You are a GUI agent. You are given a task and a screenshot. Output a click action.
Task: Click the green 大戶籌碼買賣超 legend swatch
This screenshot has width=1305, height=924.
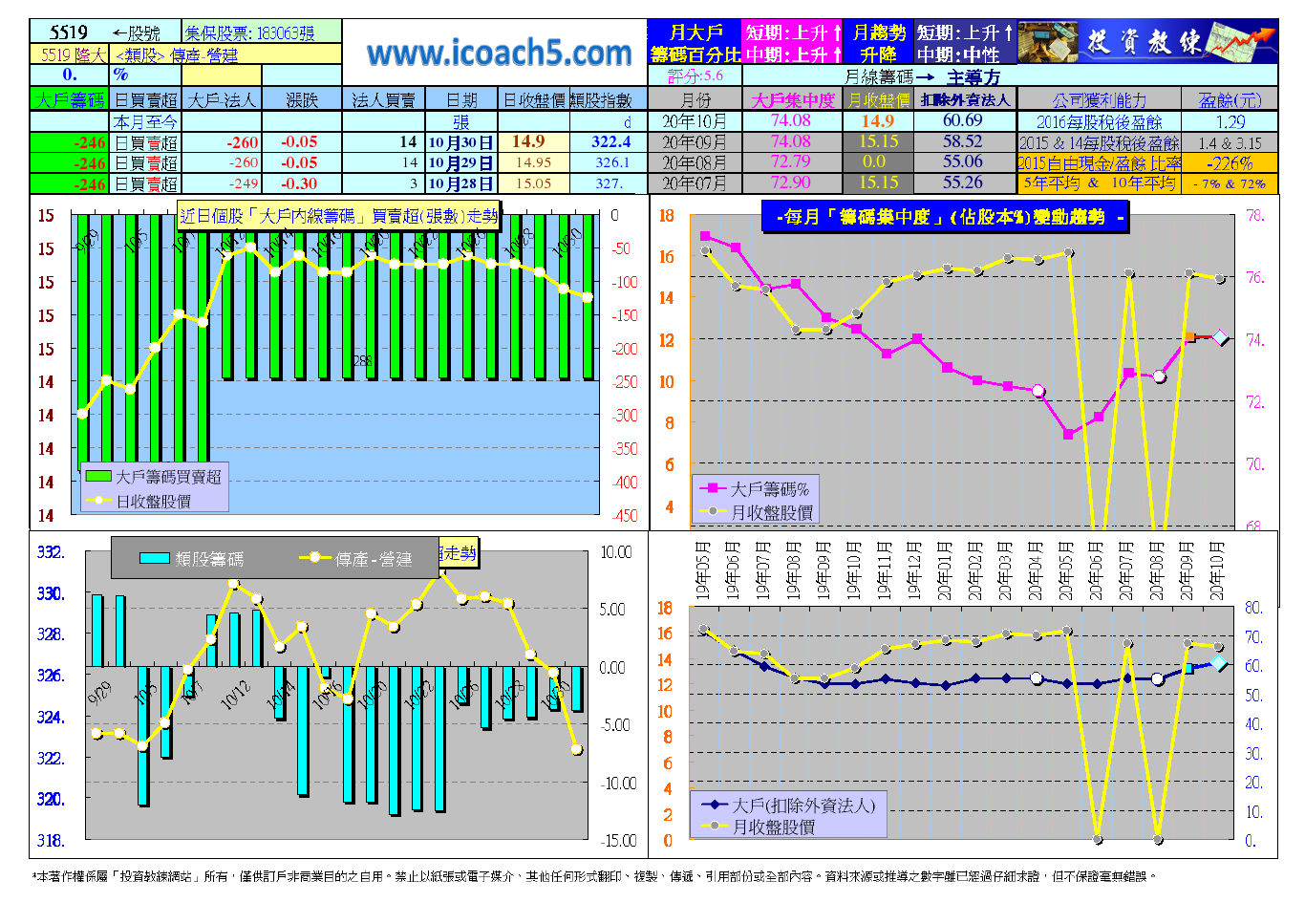tap(97, 476)
